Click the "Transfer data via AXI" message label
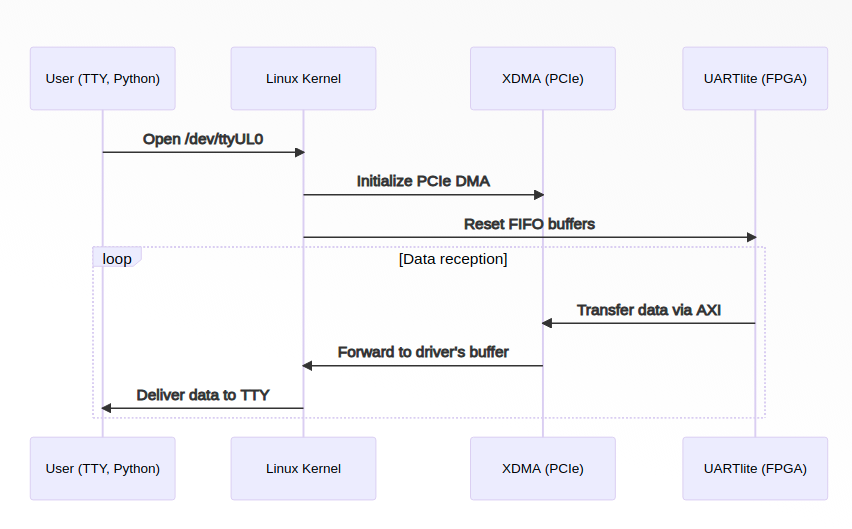Image resolution: width=852 pixels, height=529 pixels. [649, 310]
